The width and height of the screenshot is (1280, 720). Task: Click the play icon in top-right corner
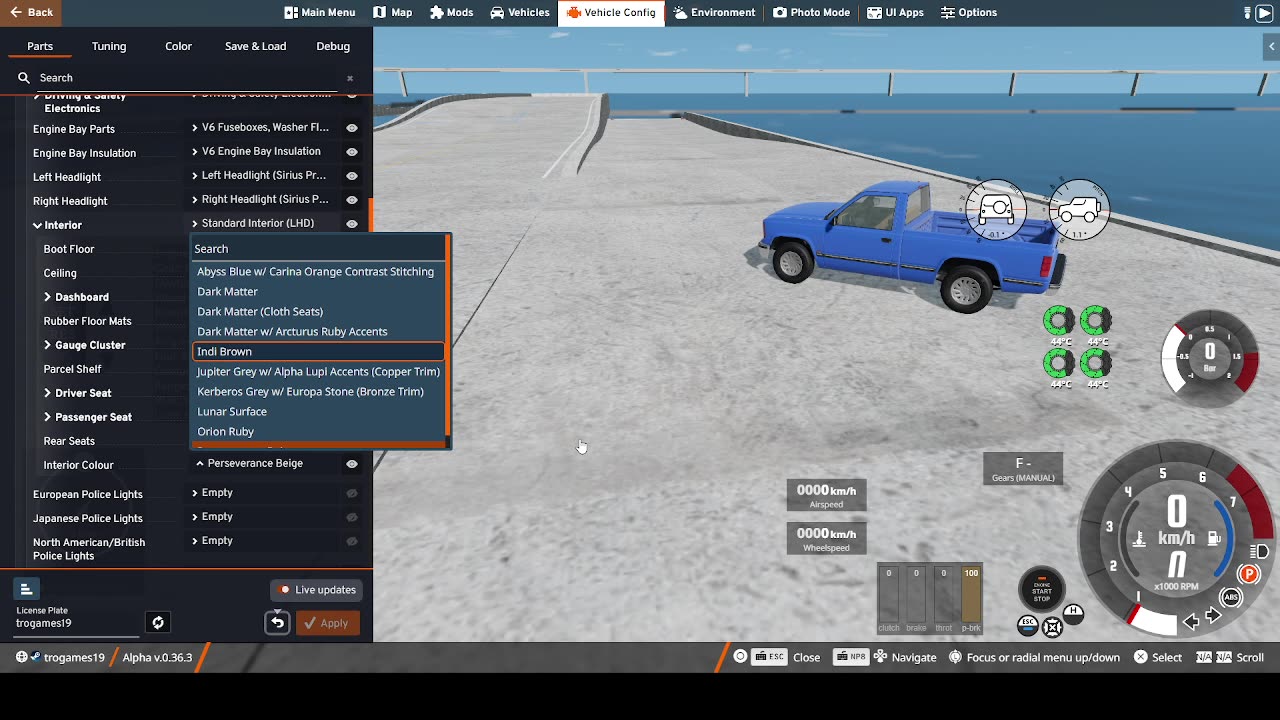tap(1265, 13)
